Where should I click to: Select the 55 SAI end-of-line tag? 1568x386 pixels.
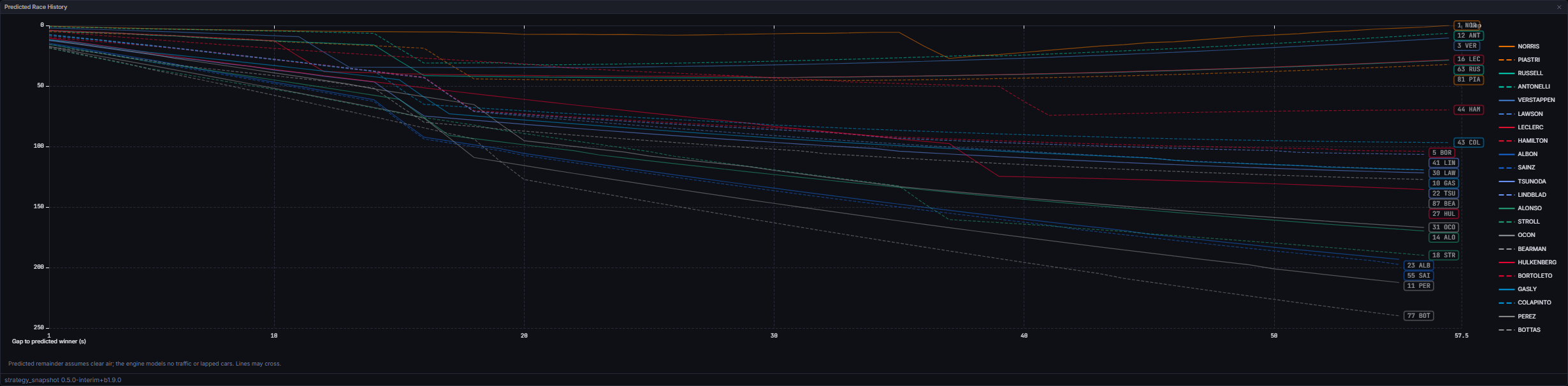pos(1419,276)
